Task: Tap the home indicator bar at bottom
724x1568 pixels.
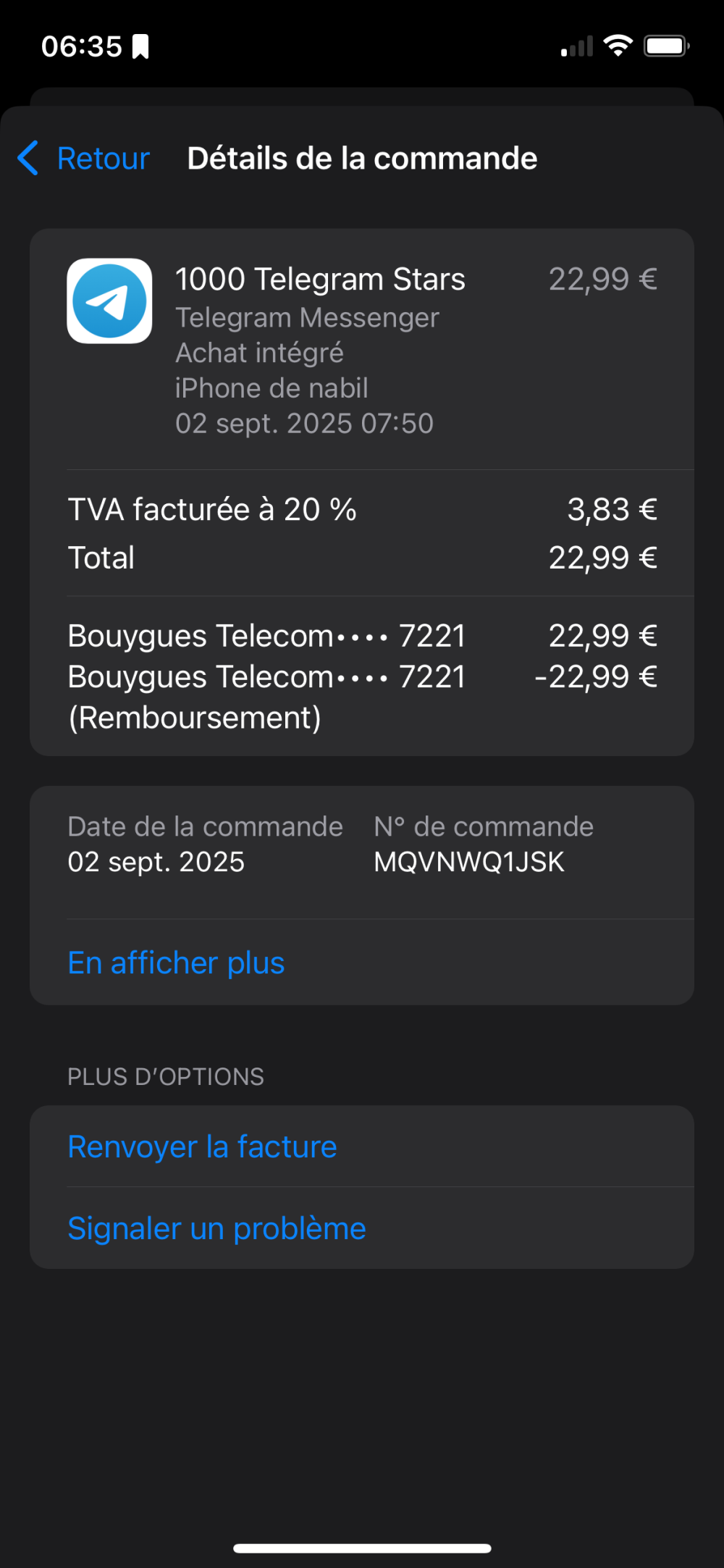Action: 362,1548
